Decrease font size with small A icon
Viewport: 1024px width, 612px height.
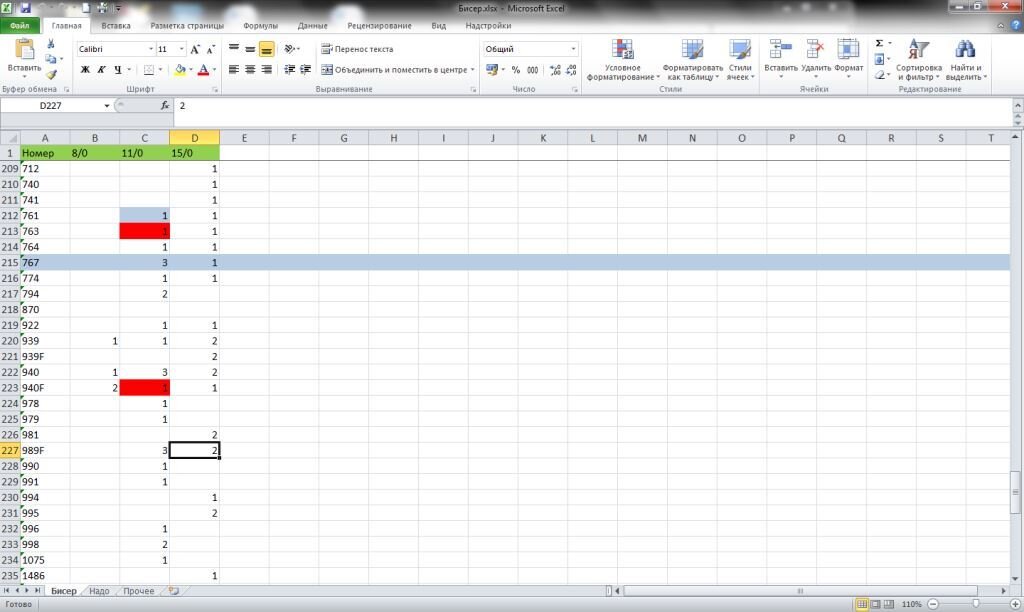click(210, 49)
